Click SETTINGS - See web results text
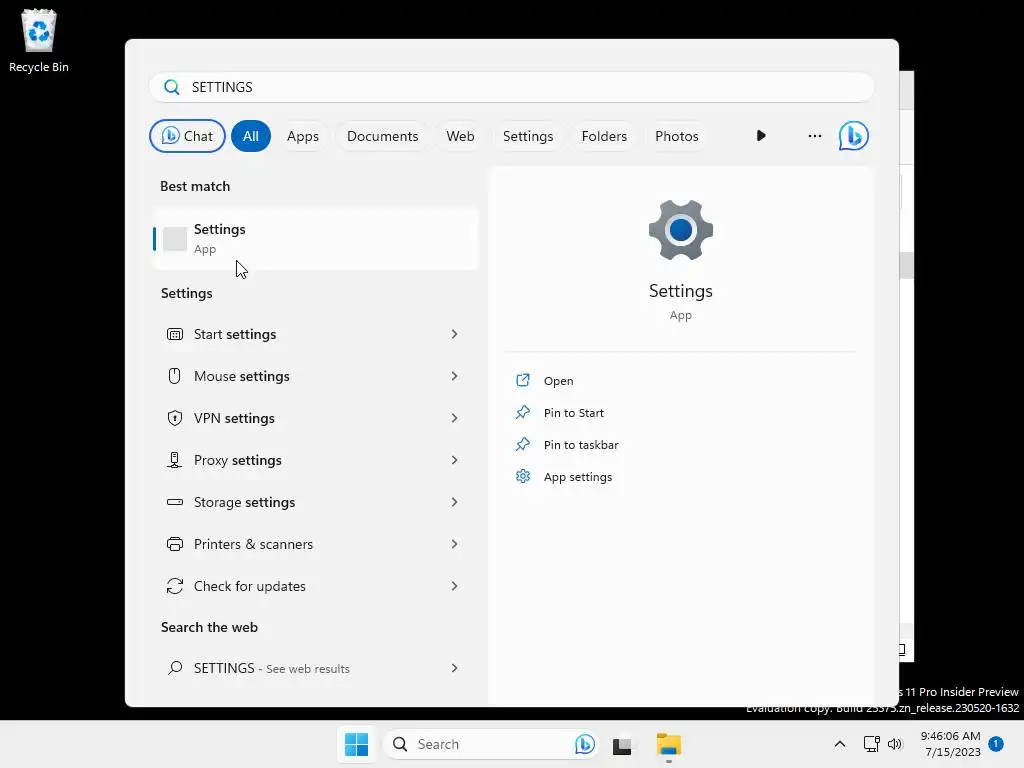Screen dimensions: 1024x768 (272, 668)
